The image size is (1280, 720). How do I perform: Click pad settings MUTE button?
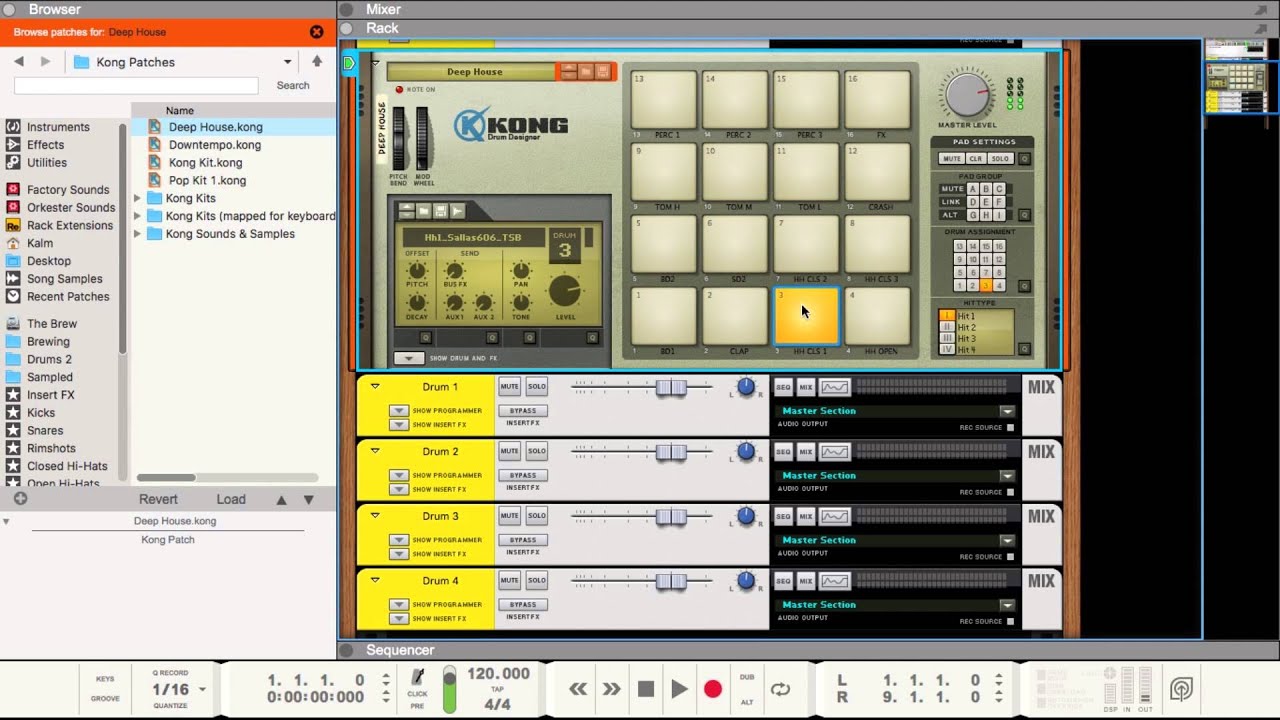[x=952, y=159]
